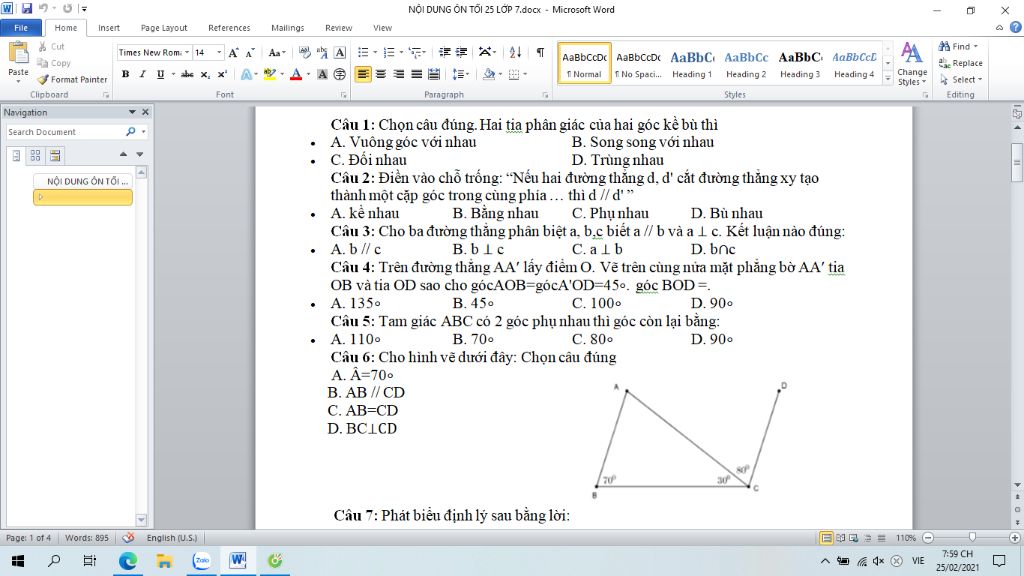
Task: Open the Change Styles dropdown
Action: click(912, 63)
